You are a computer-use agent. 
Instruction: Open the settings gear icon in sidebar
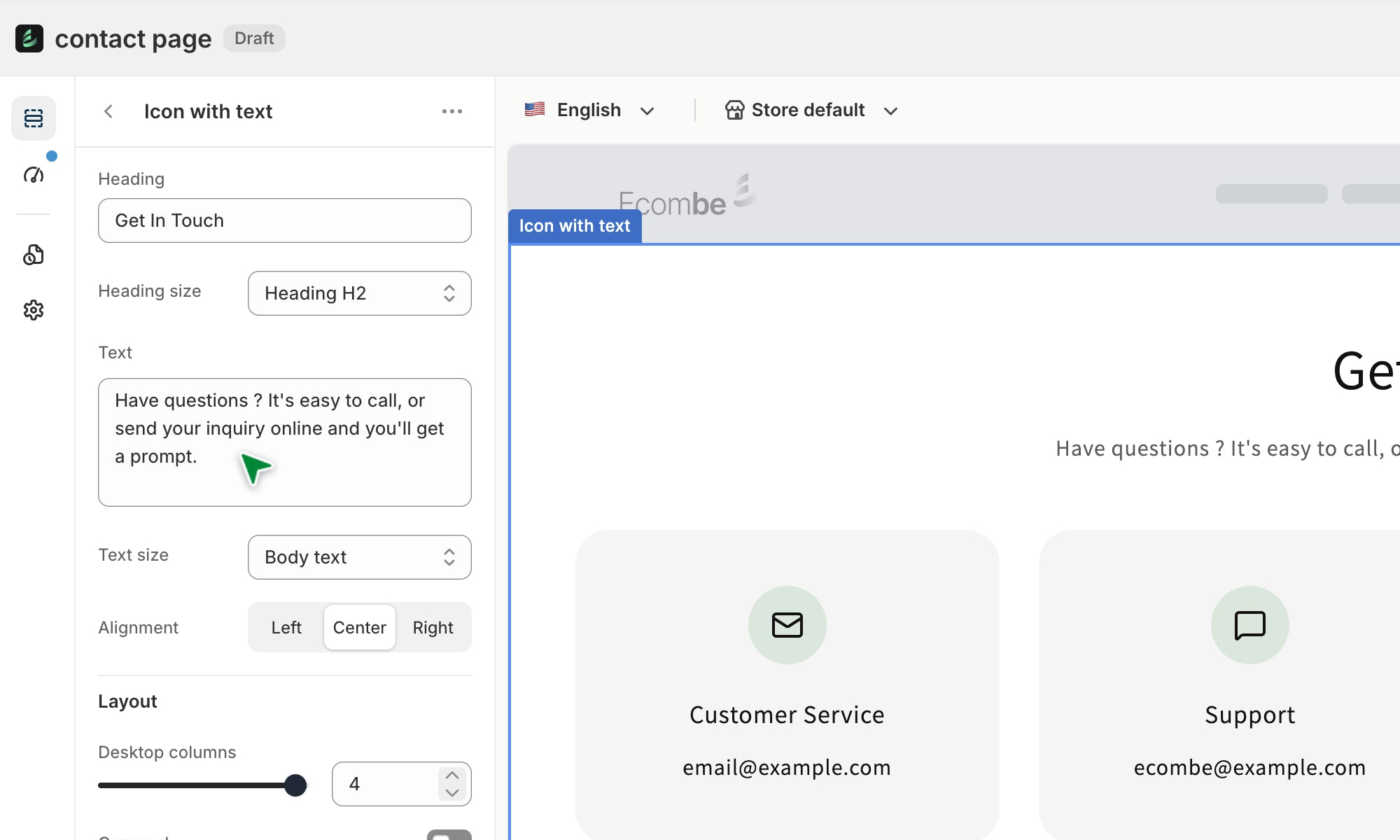tap(33, 310)
